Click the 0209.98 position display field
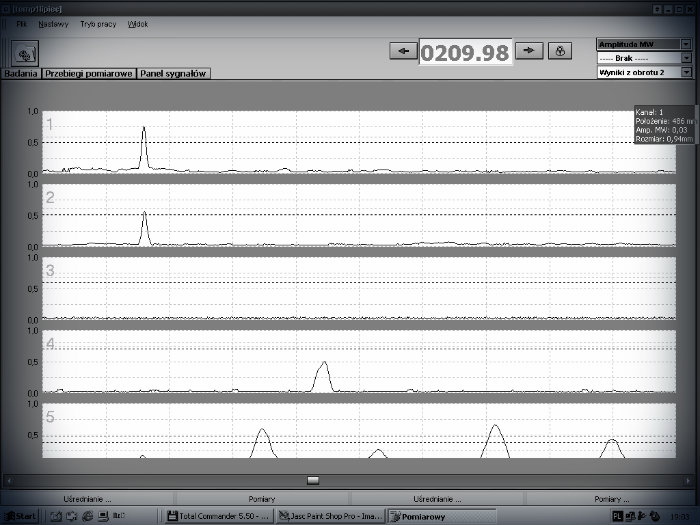 pyautogui.click(x=464, y=53)
